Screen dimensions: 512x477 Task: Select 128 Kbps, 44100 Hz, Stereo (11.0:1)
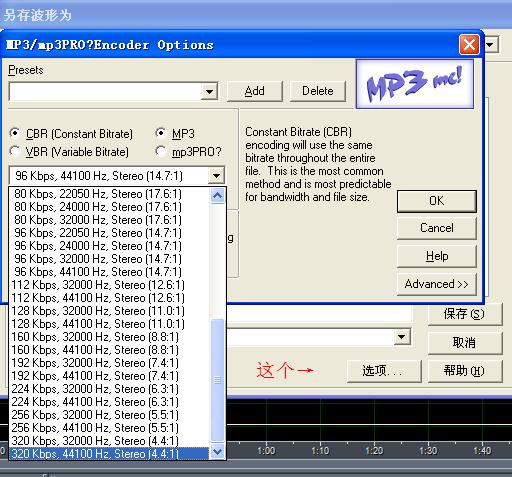[x=109, y=324]
